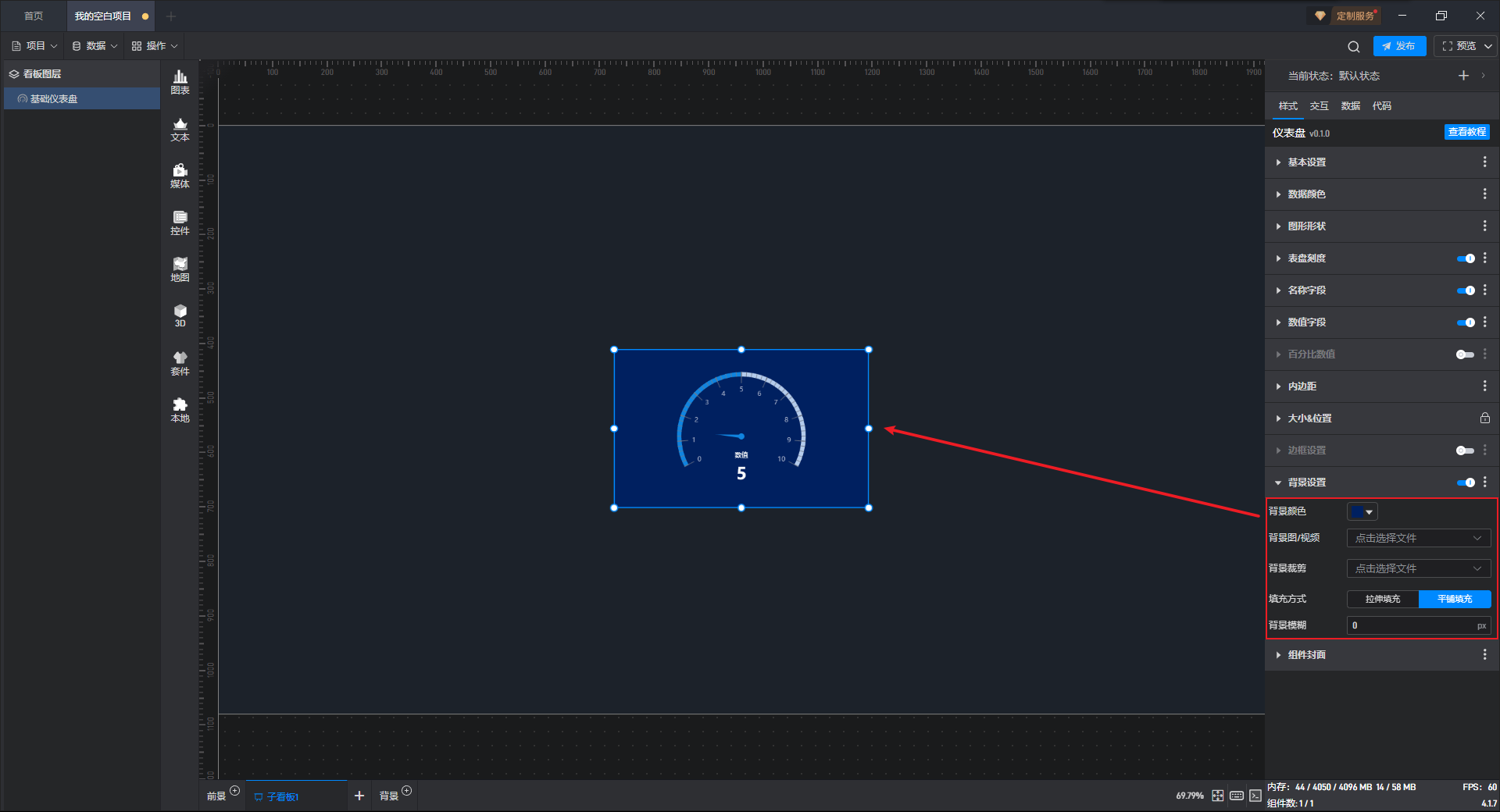Open more options for 基本设置
The height and width of the screenshot is (812, 1500).
(1484, 162)
